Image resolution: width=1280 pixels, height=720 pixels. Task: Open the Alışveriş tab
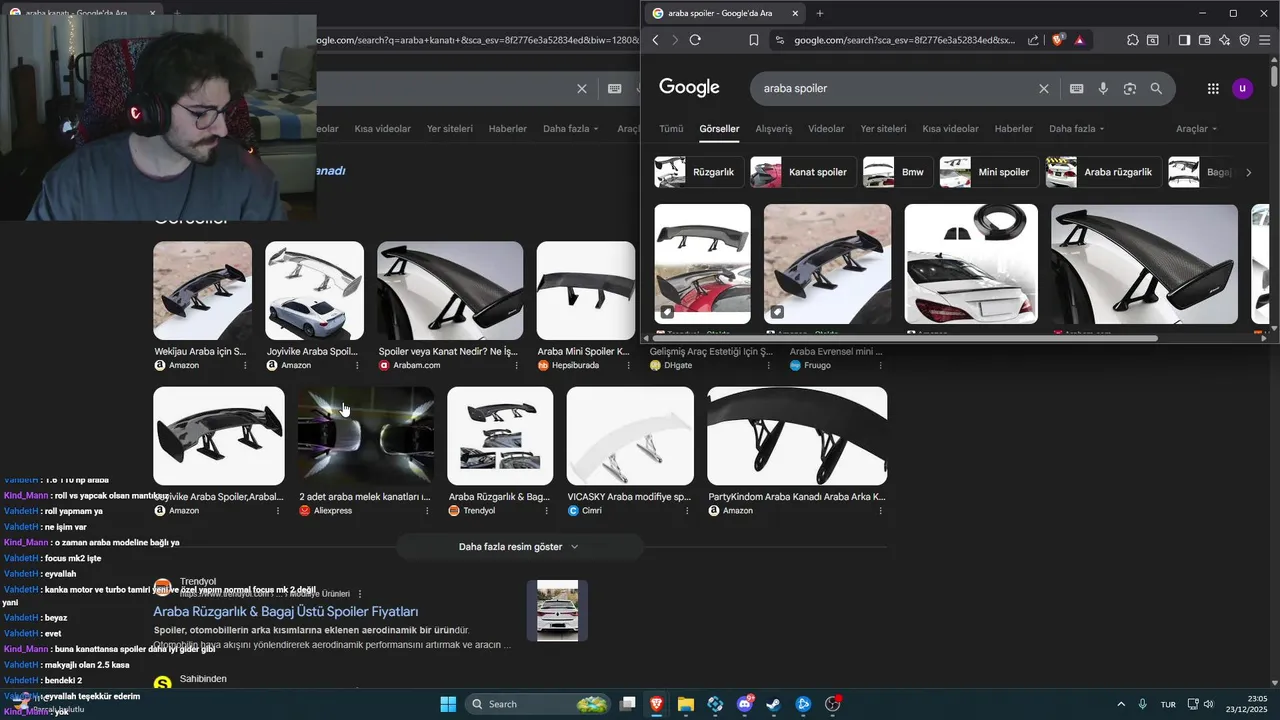coord(773,129)
